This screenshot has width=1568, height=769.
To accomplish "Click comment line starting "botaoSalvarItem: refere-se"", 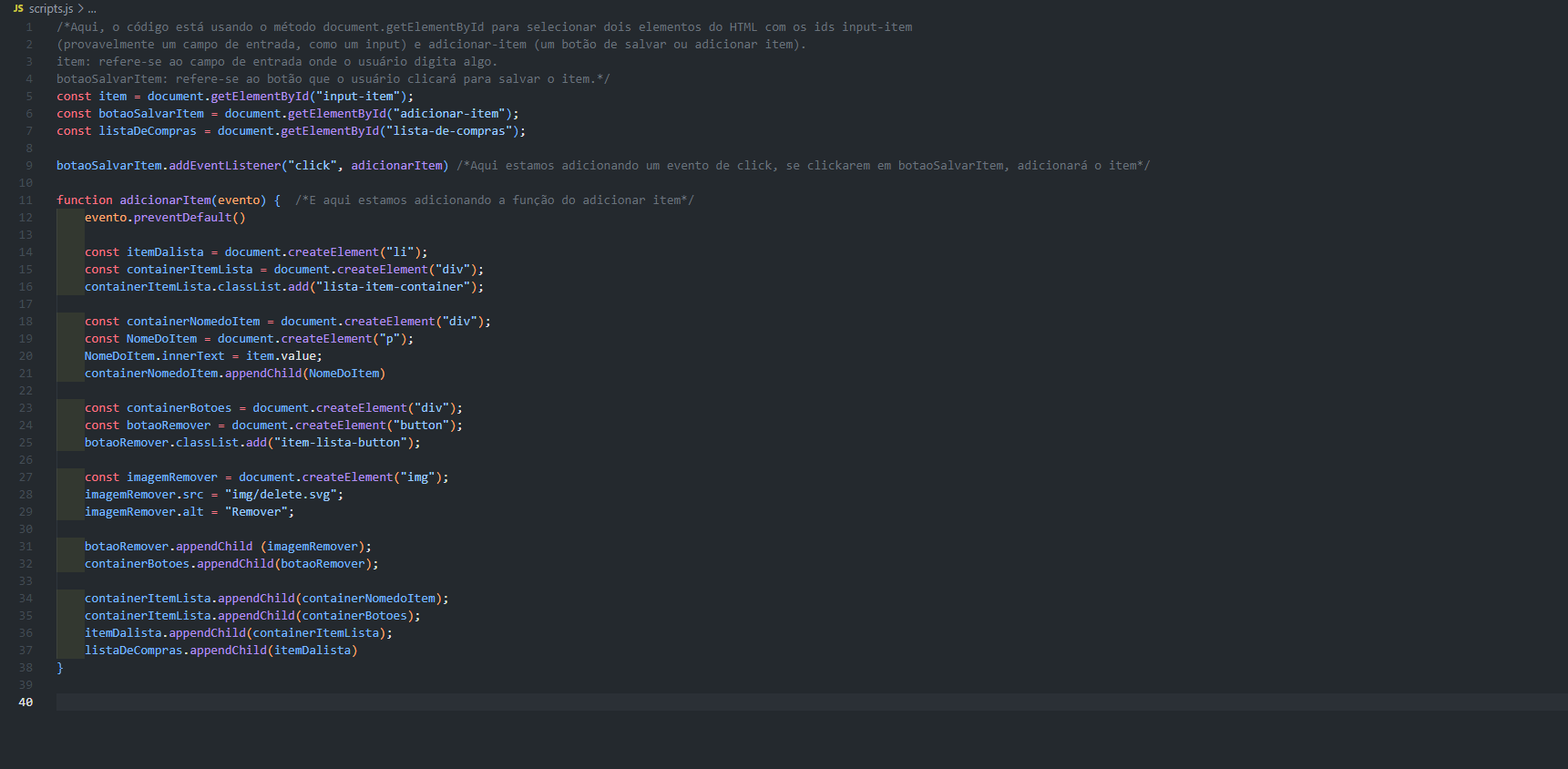I will pos(333,79).
